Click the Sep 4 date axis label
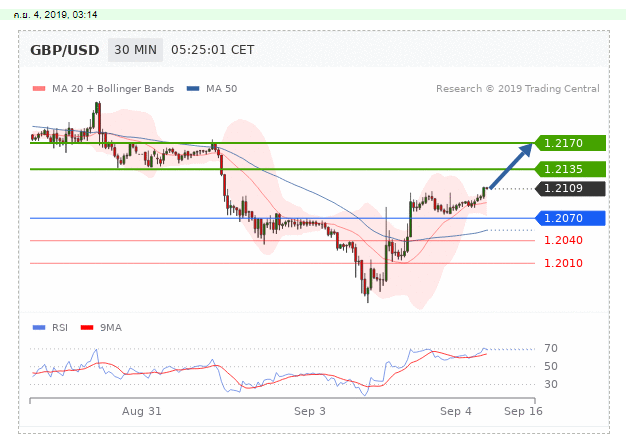Viewport: 626px width, 447px height. (x=456, y=411)
